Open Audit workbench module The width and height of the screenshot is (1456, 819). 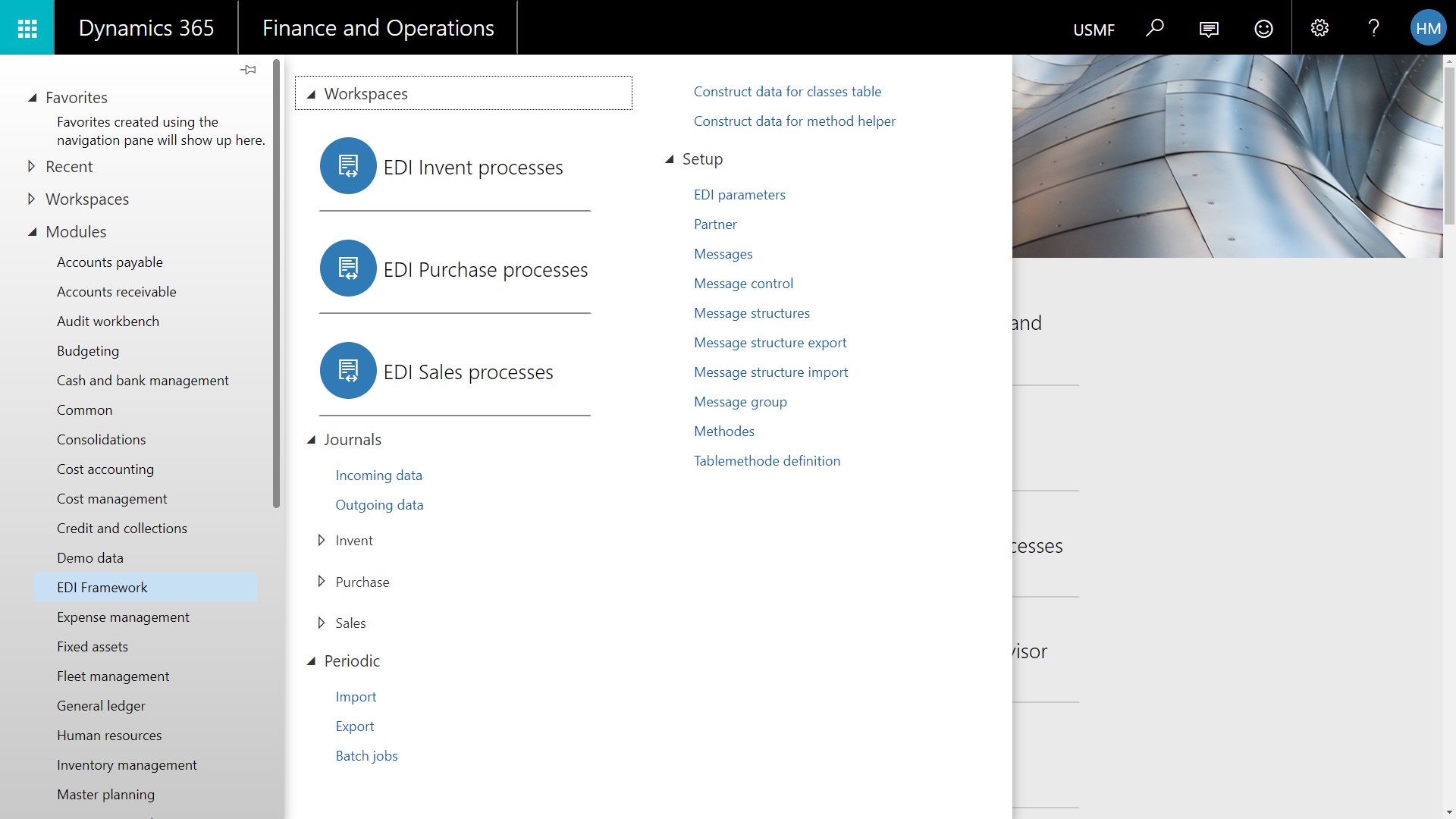pyautogui.click(x=108, y=322)
